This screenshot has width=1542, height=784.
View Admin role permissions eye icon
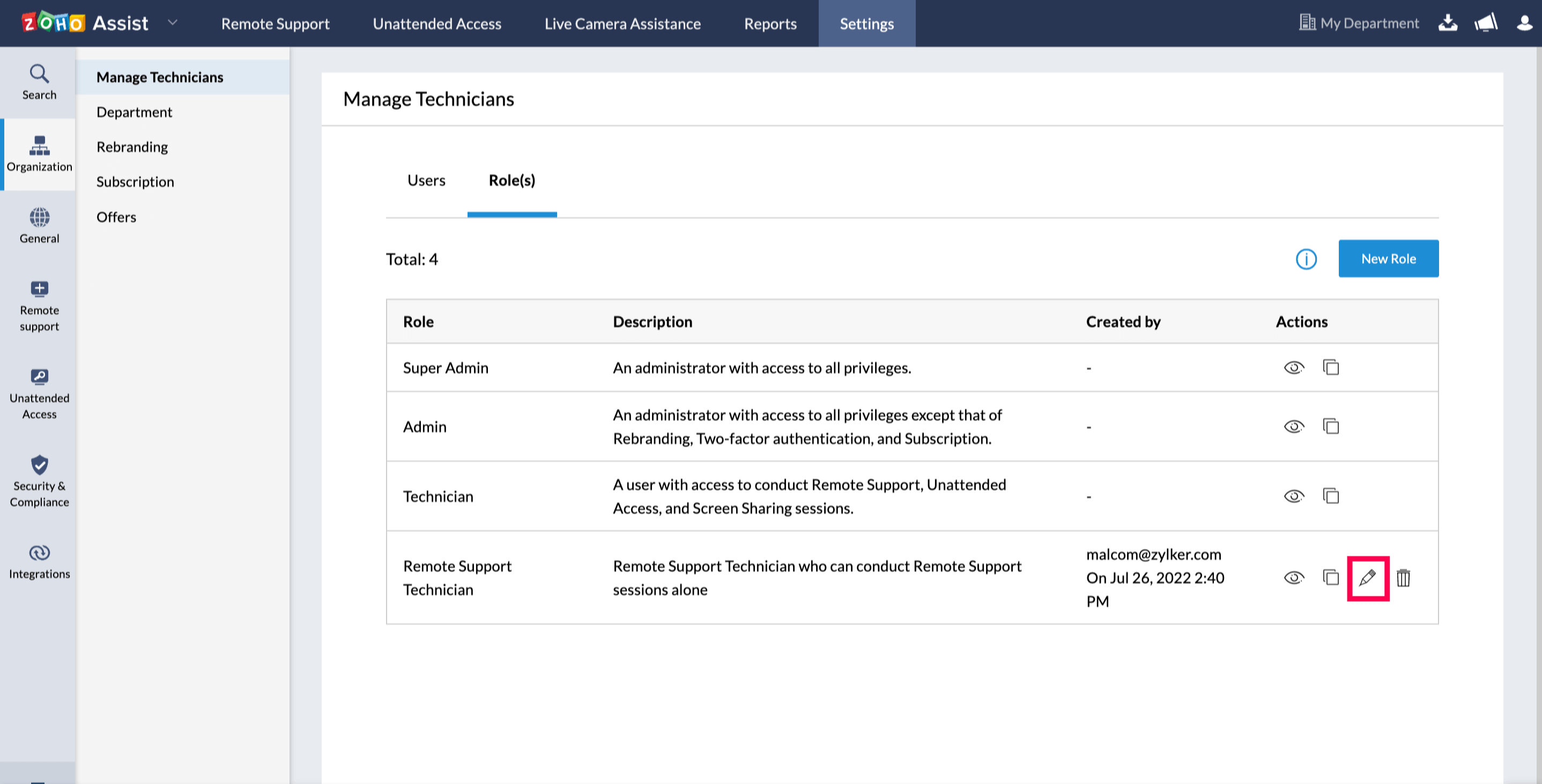[x=1294, y=426]
